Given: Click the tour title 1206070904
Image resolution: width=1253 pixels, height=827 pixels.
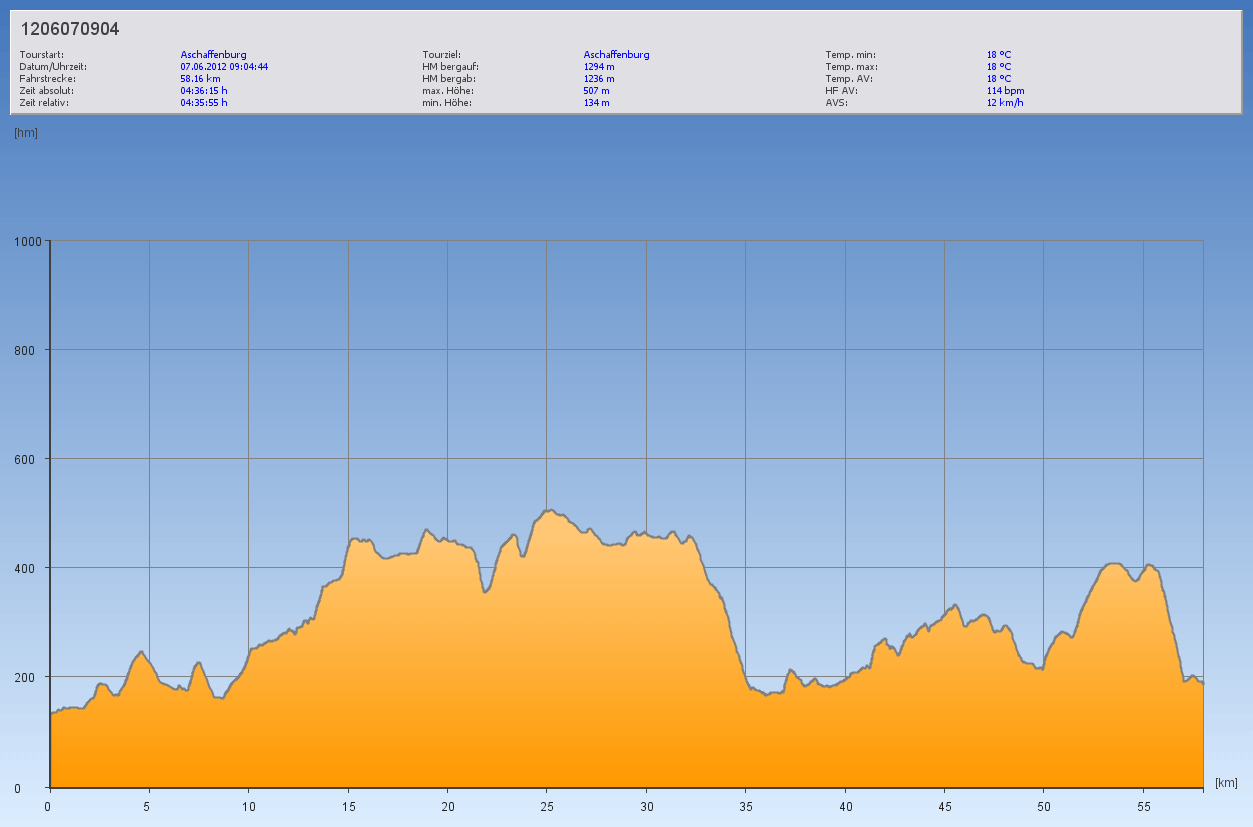Looking at the screenshot, I should tap(70, 29).
